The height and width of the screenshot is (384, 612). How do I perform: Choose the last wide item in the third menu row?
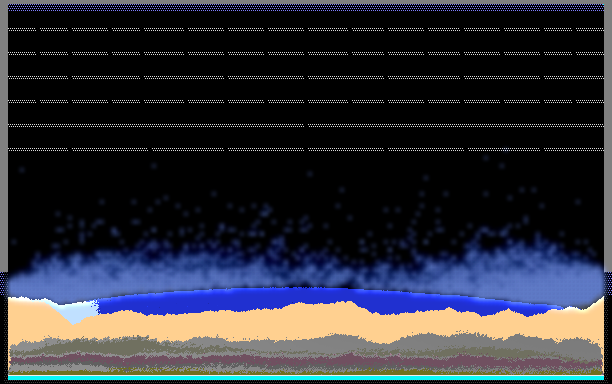coord(574,77)
